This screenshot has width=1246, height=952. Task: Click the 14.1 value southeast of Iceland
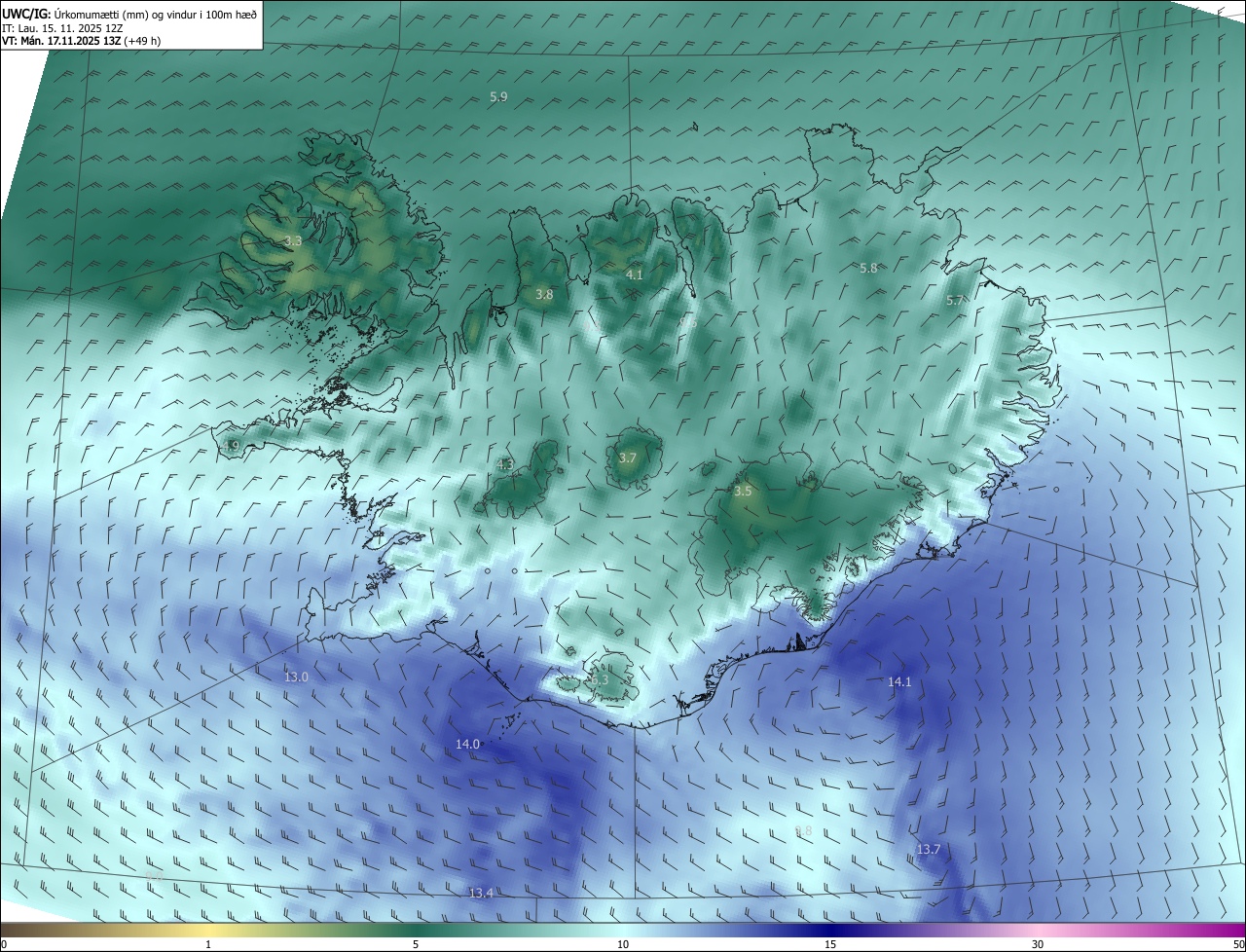point(899,681)
